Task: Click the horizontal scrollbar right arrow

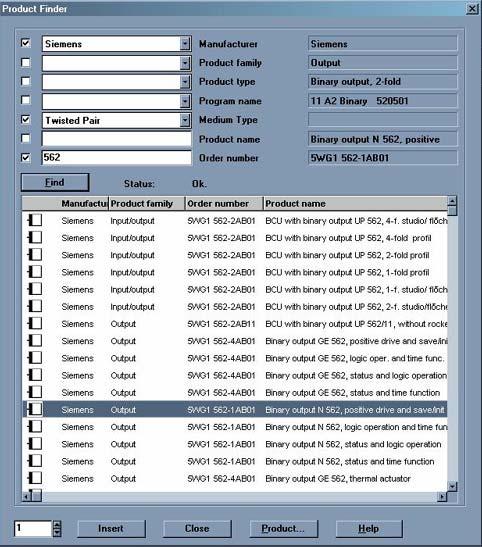Action: point(442,496)
